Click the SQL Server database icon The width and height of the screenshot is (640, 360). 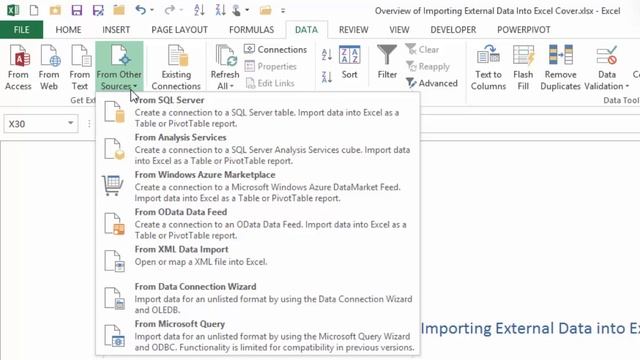(114, 111)
